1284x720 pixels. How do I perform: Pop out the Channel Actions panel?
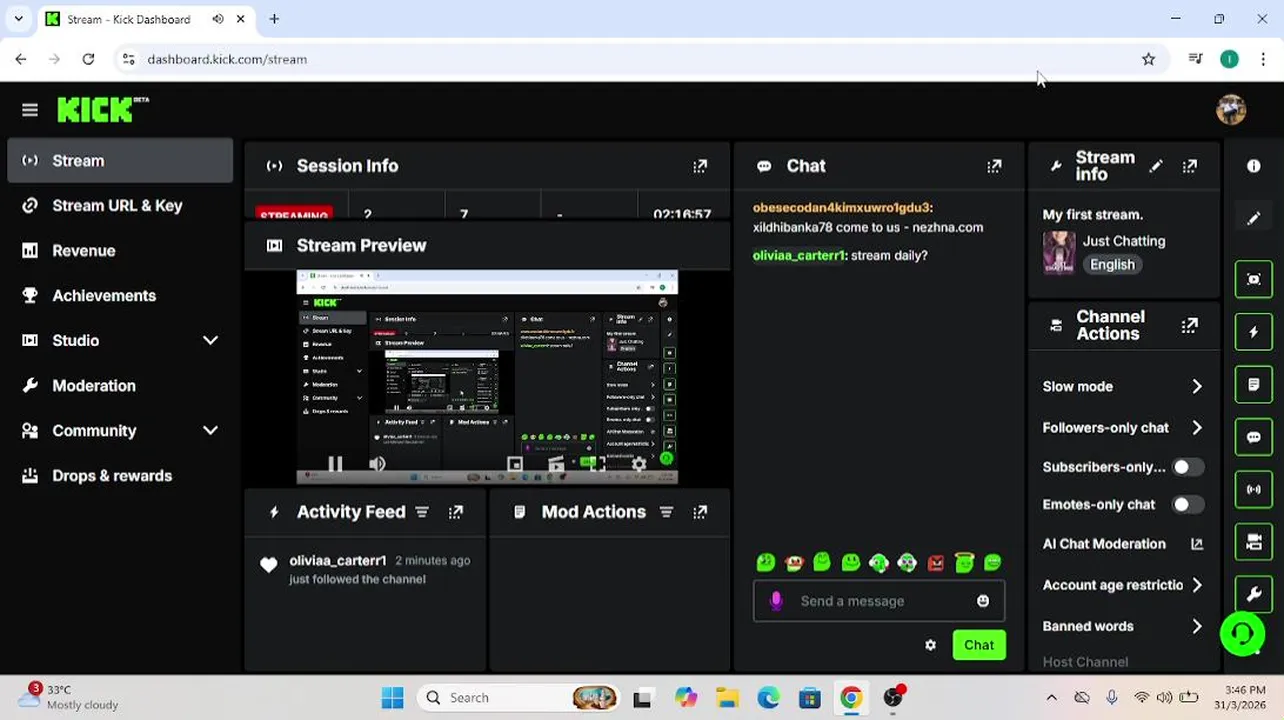pos(1190,325)
